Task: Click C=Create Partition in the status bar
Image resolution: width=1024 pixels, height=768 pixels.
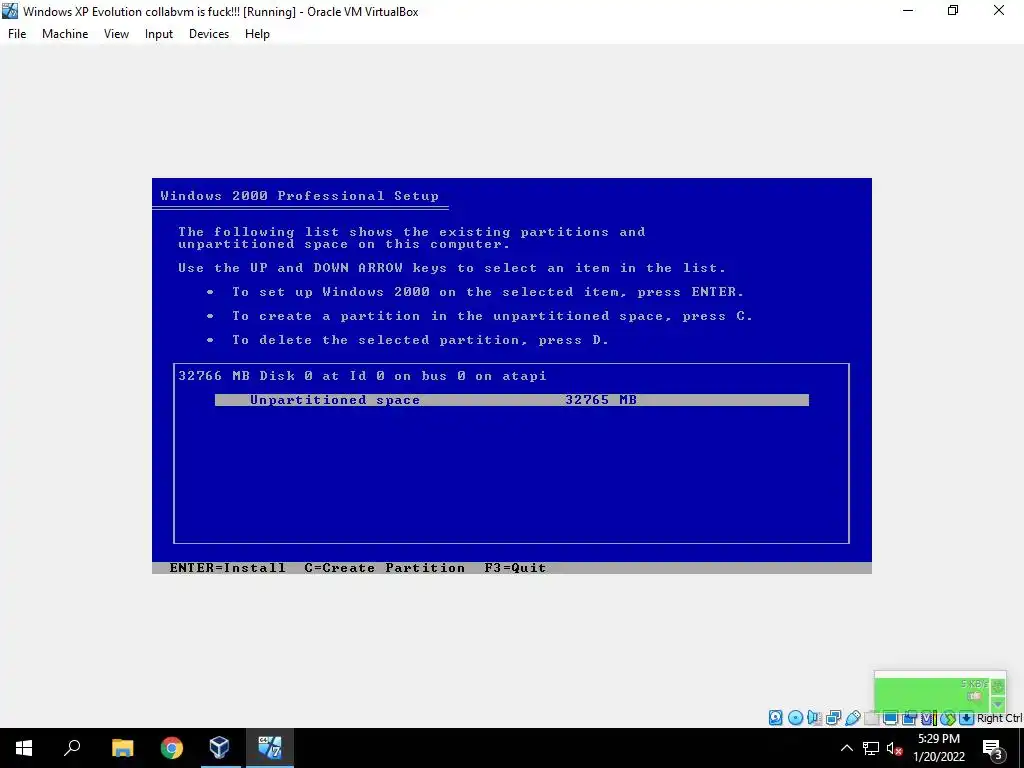Action: tap(385, 568)
